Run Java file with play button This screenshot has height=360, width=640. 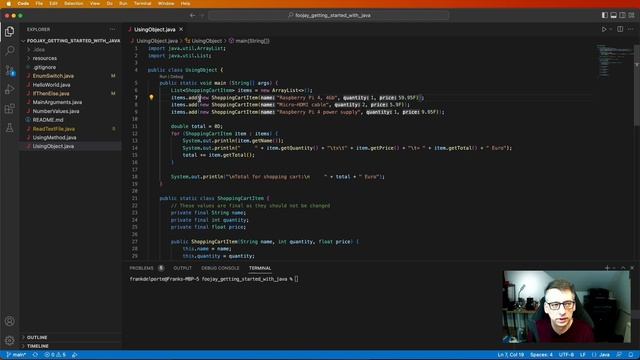point(604,29)
